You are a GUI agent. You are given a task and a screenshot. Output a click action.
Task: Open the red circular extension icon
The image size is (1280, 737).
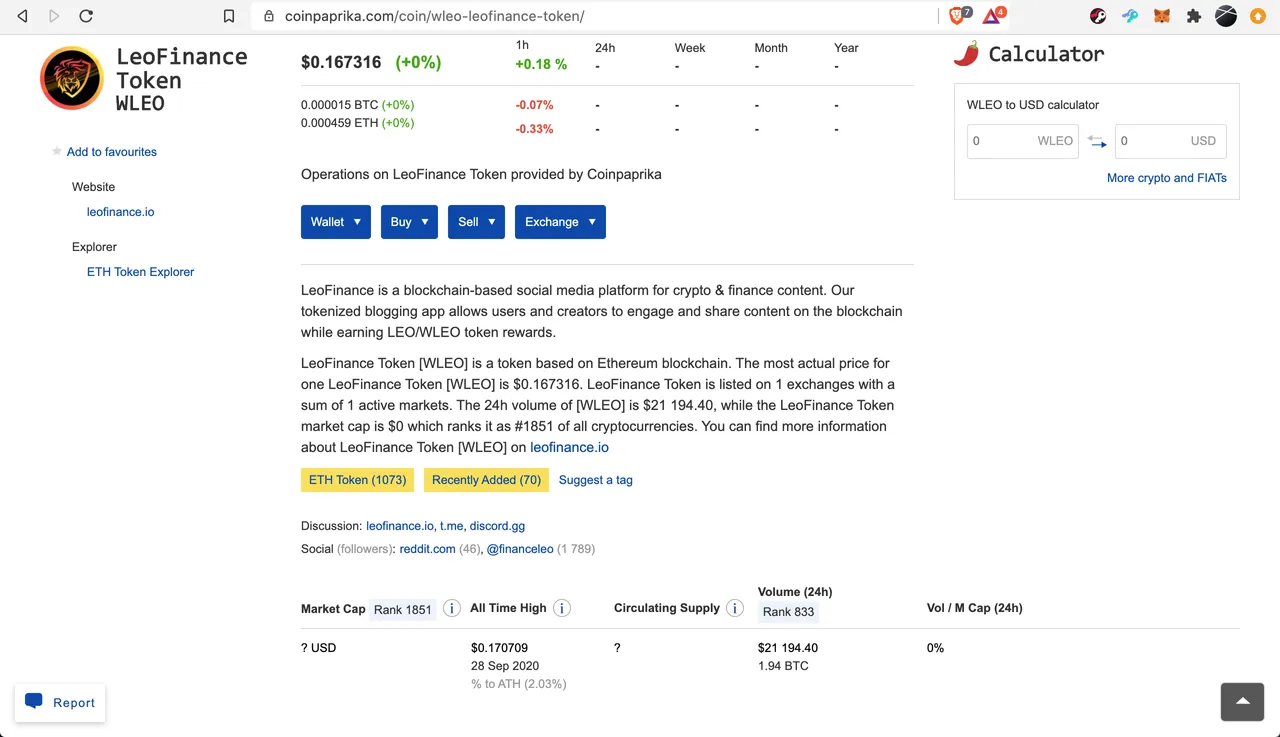1098,16
